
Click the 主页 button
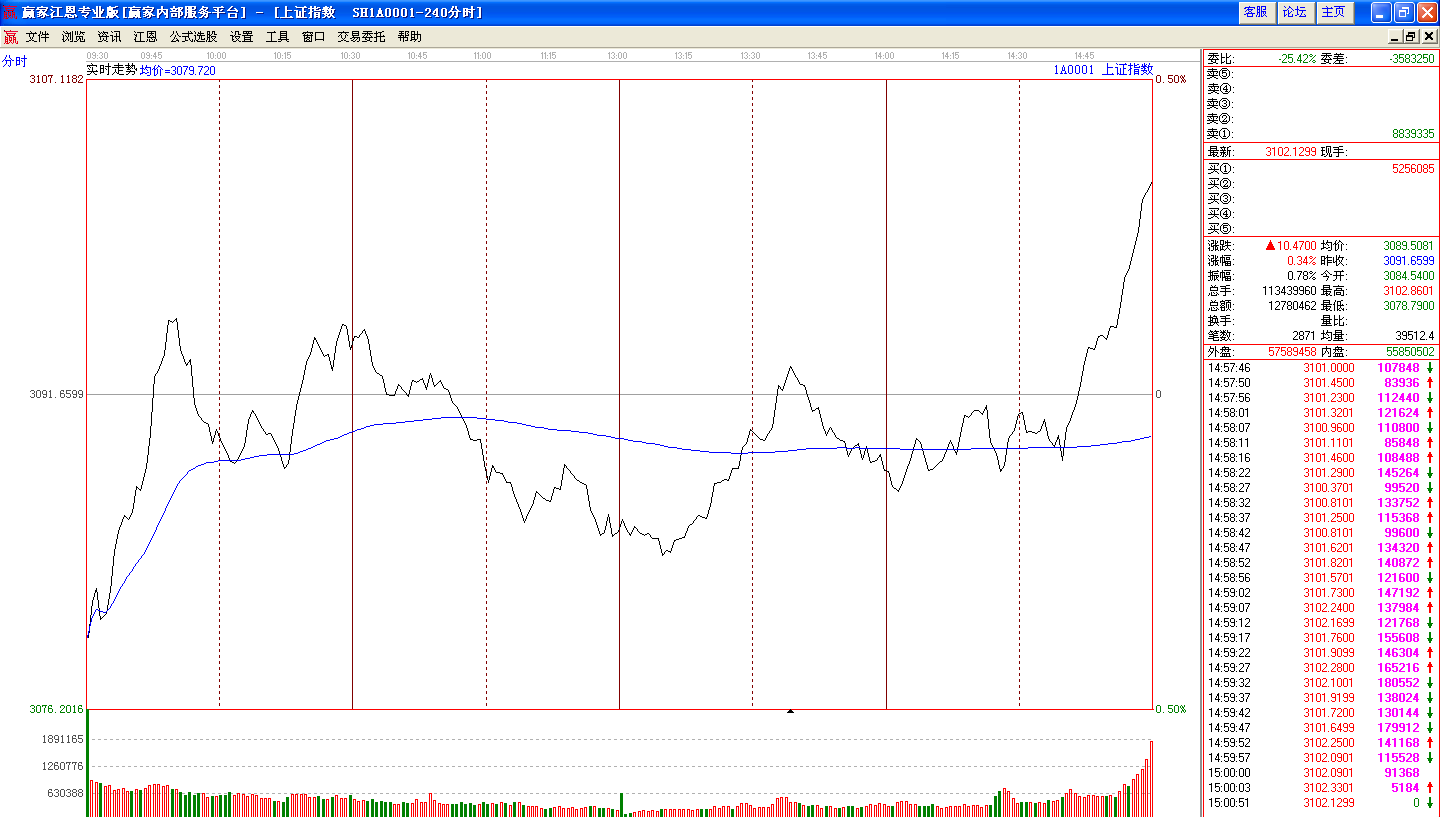(1334, 12)
